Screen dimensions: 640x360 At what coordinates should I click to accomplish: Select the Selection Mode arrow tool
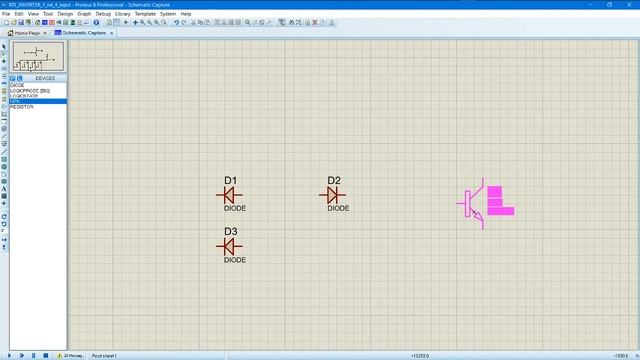[x=4, y=47]
